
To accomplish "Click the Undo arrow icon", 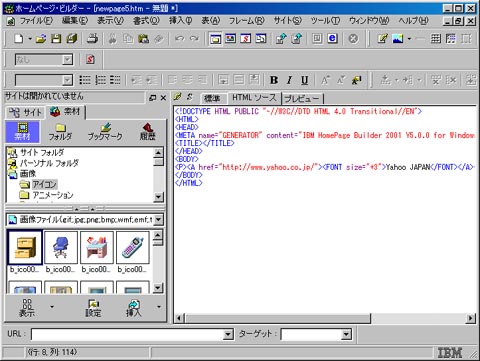I will pos(179,39).
